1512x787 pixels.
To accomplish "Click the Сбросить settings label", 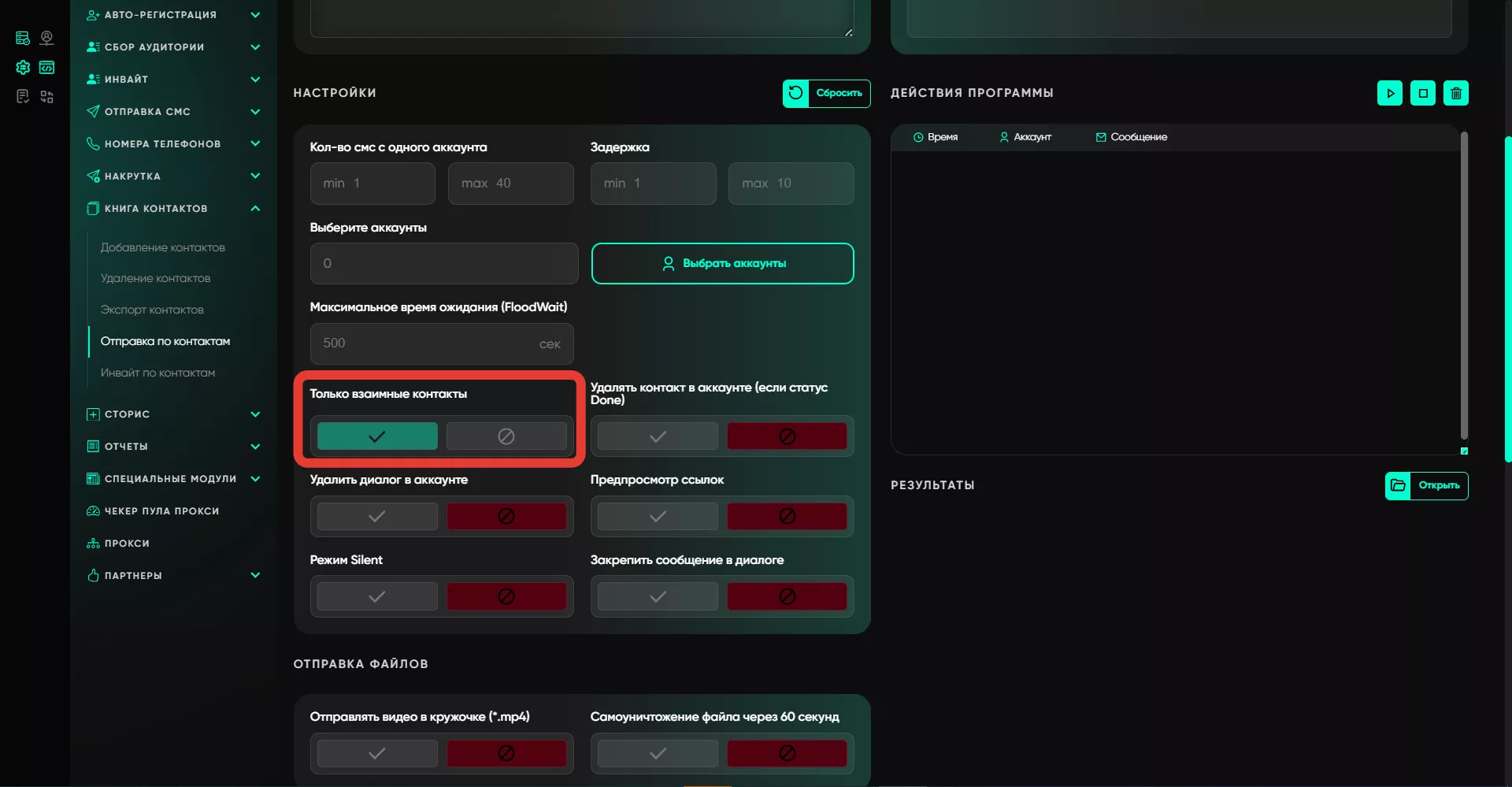I will pos(839,93).
